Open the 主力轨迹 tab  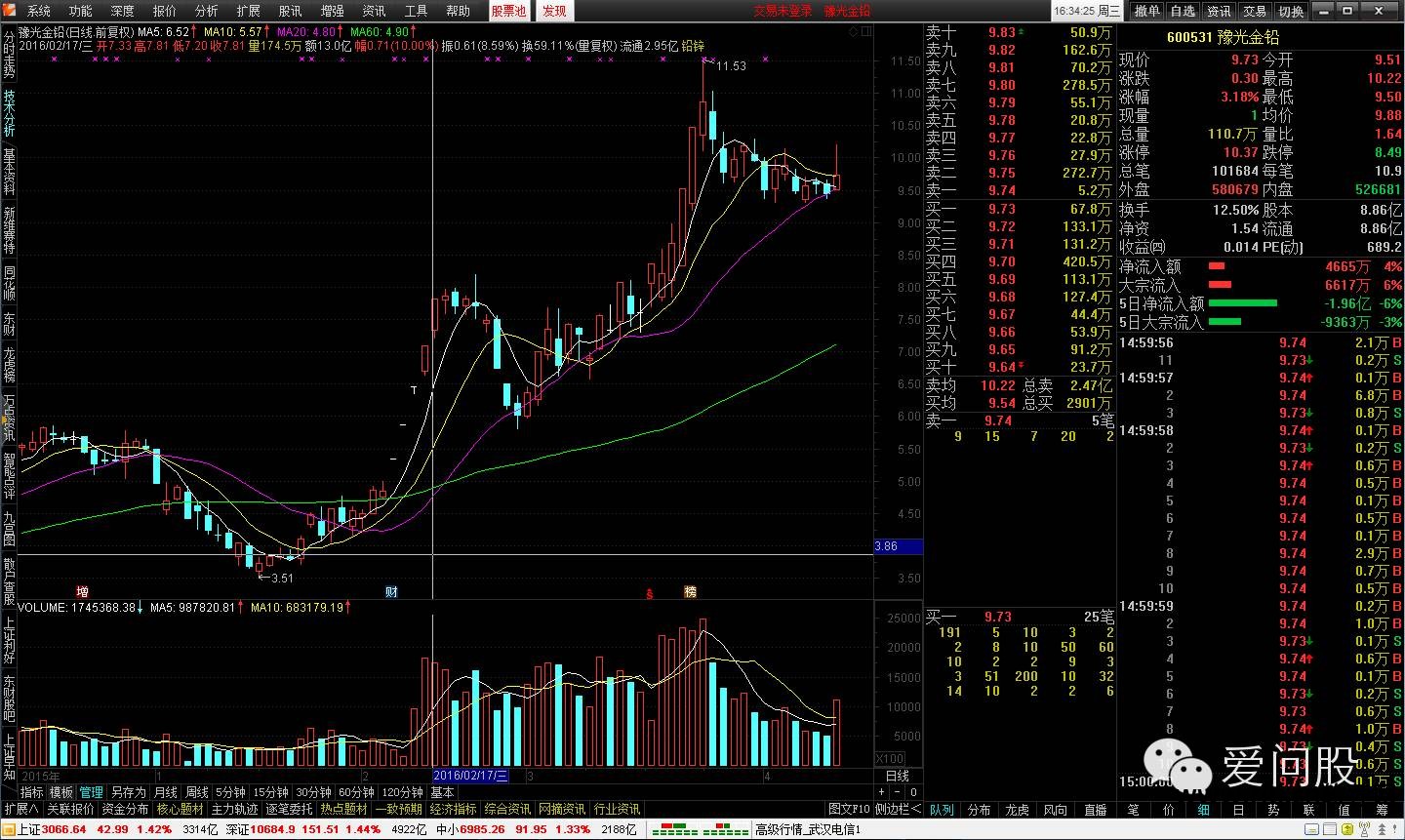pyautogui.click(x=235, y=809)
